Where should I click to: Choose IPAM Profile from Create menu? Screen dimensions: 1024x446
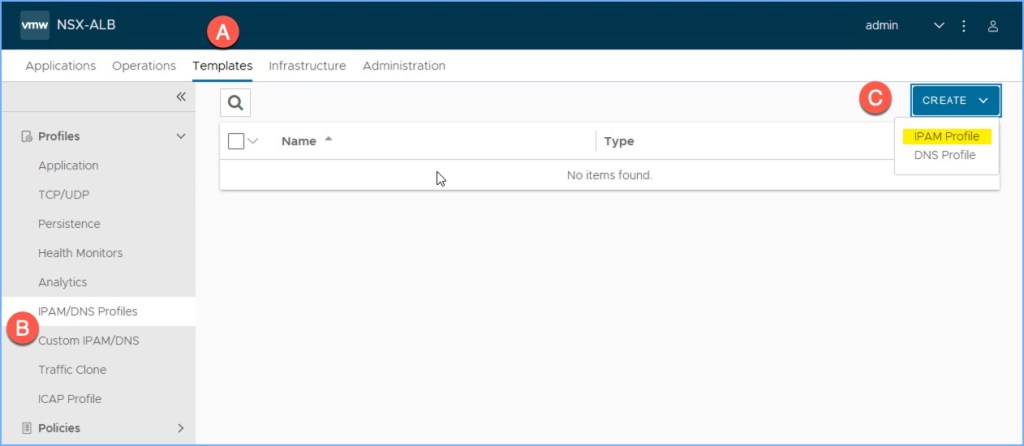946,136
